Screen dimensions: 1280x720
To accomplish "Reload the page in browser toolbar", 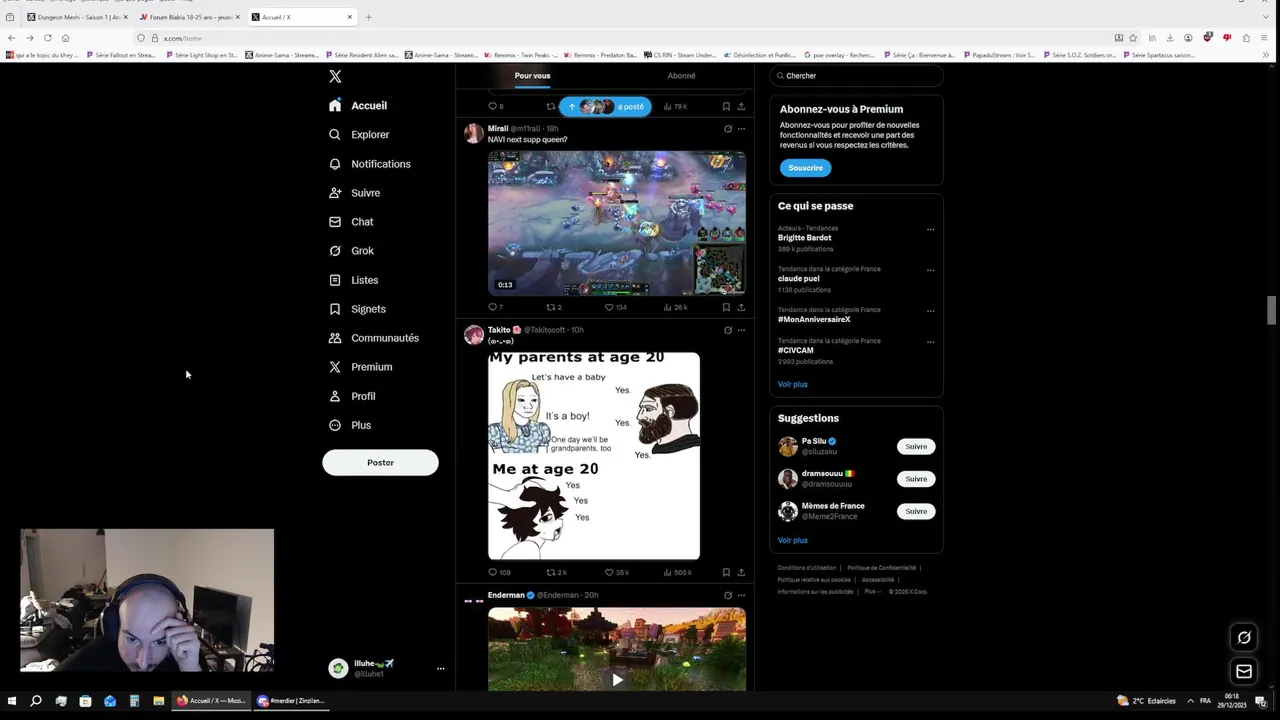I will (47, 38).
